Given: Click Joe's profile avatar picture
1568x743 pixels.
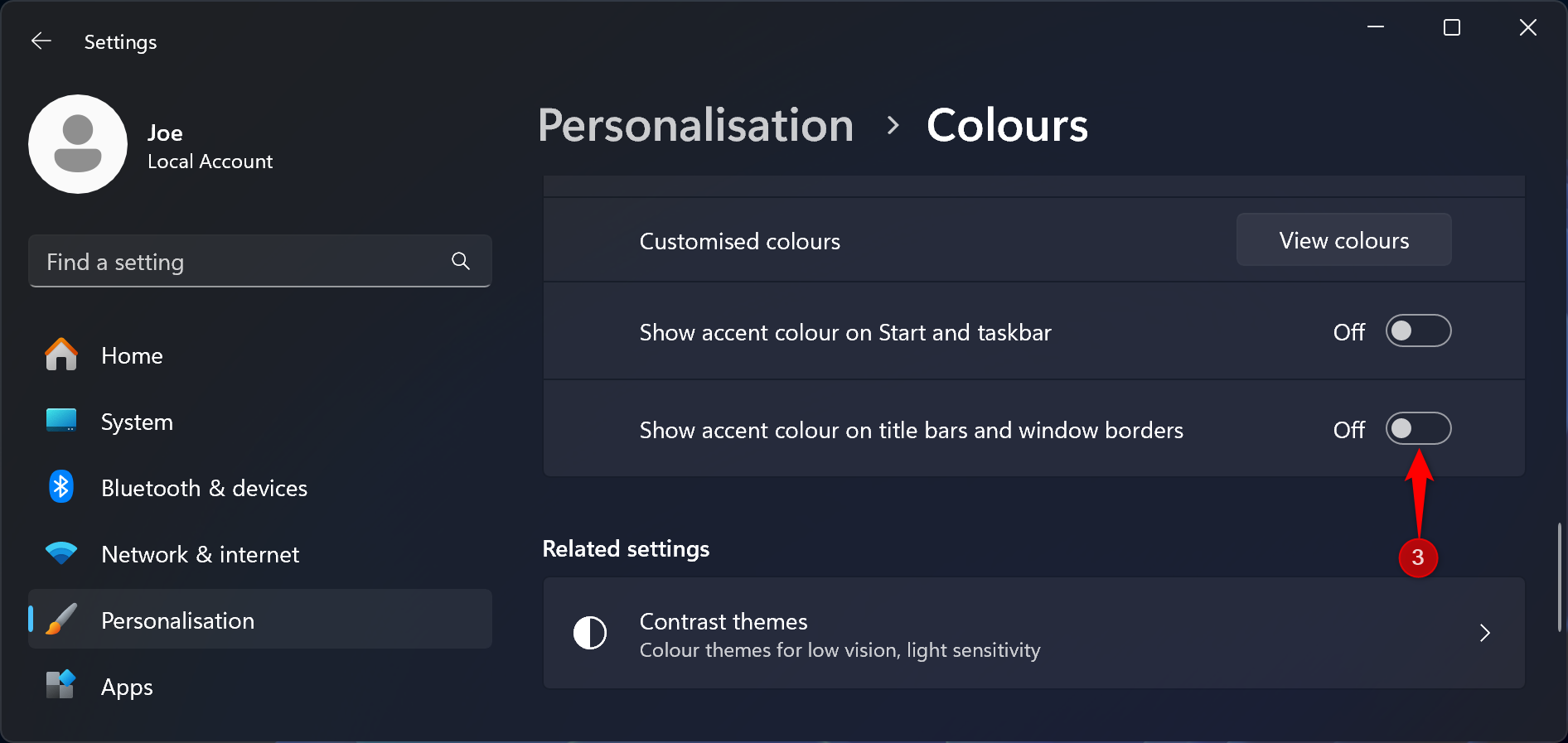Looking at the screenshot, I should point(78,144).
